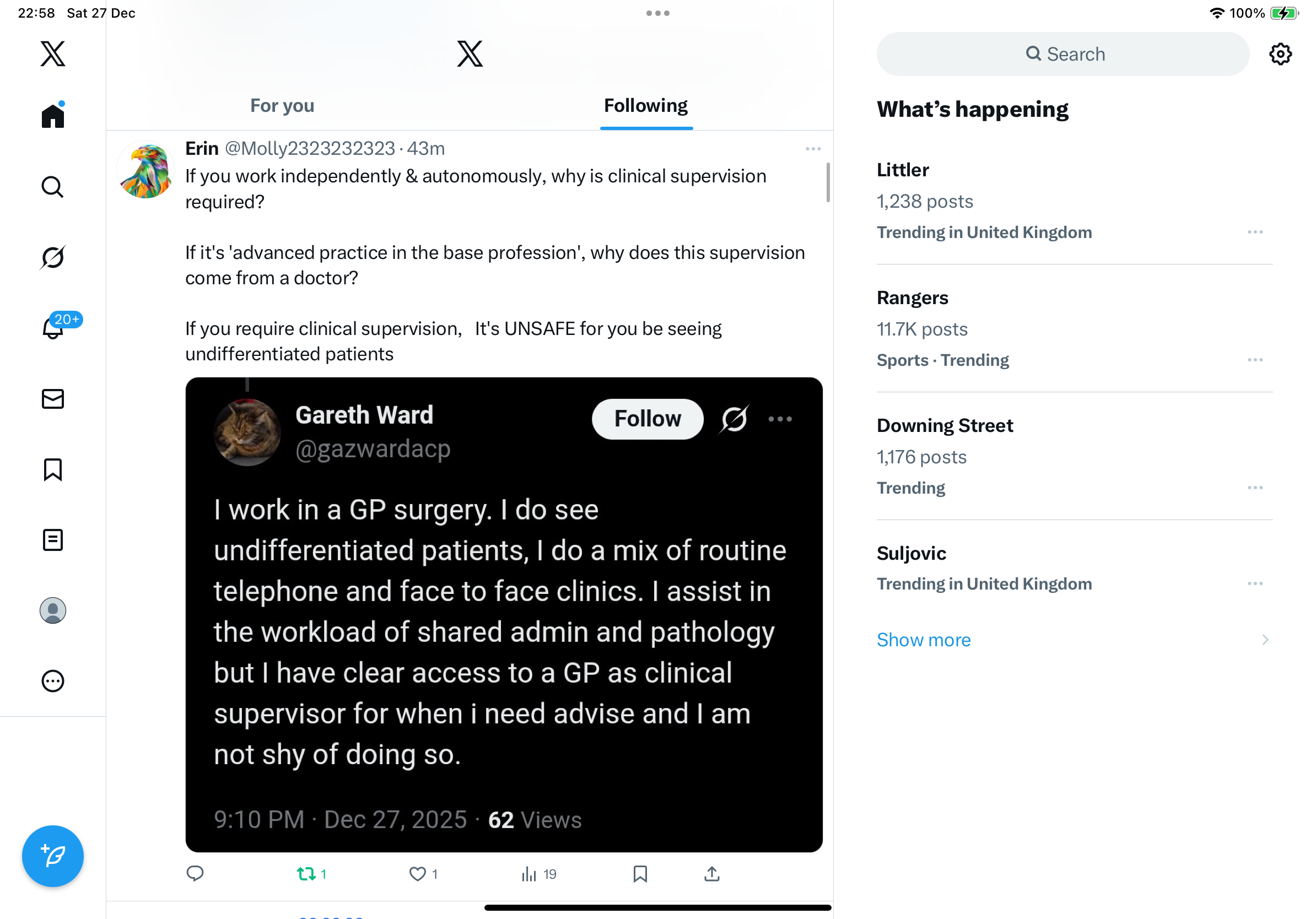Click Follow button for Gareth Ward
The height and width of the screenshot is (919, 1316).
click(647, 419)
